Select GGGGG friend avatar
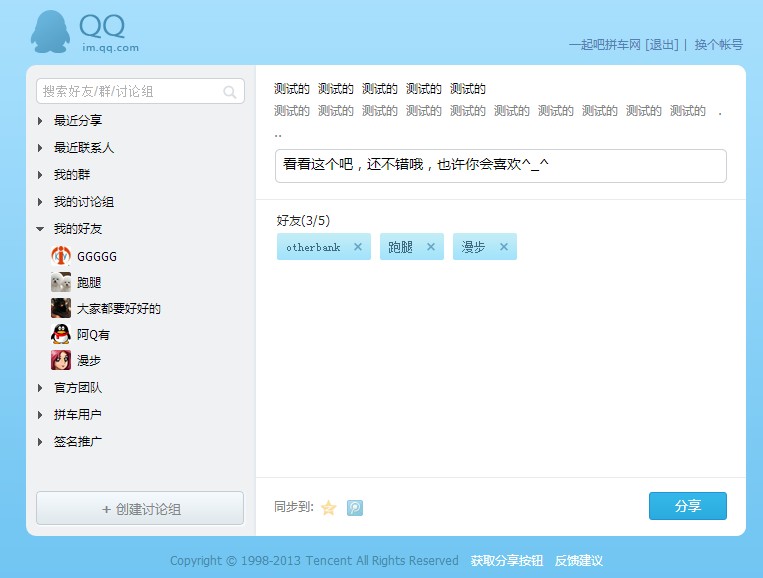This screenshot has width=763, height=578. tap(61, 256)
